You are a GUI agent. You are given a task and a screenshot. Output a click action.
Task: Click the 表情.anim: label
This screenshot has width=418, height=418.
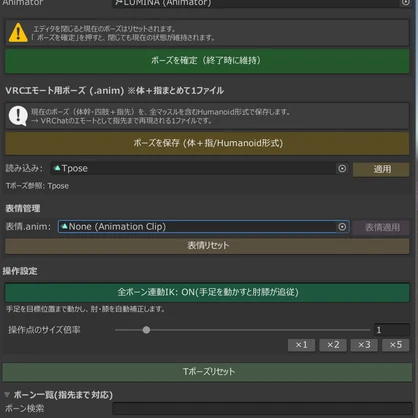tap(28, 227)
